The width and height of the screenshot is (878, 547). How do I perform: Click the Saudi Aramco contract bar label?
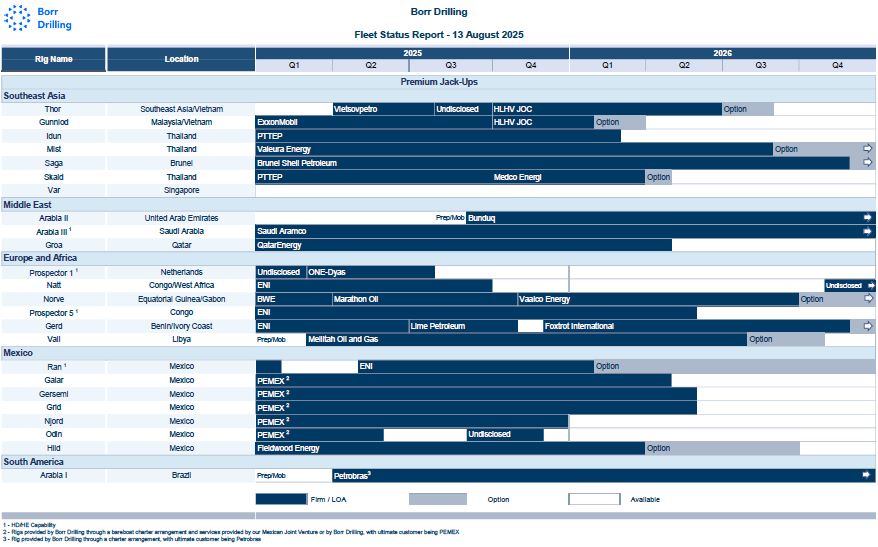[282, 231]
